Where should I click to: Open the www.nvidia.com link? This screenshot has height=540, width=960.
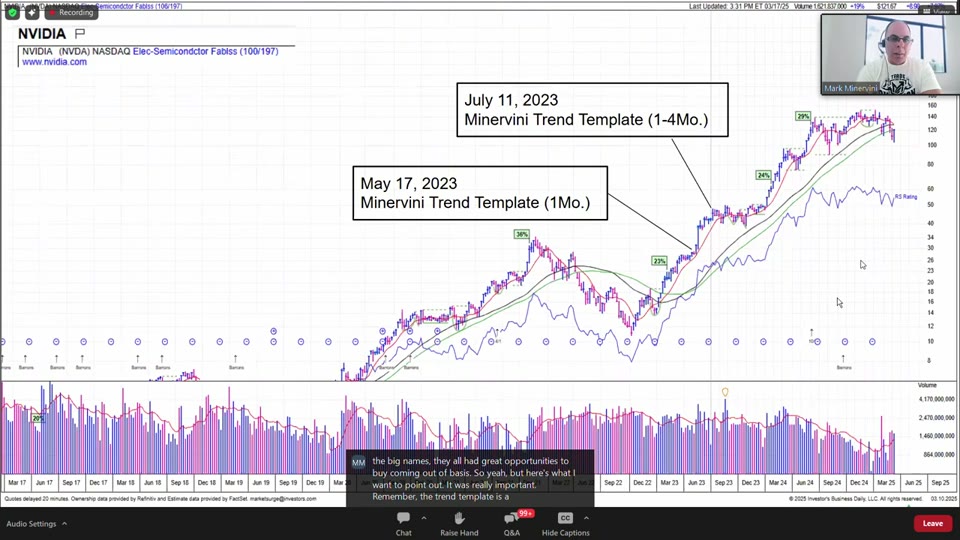(54, 62)
